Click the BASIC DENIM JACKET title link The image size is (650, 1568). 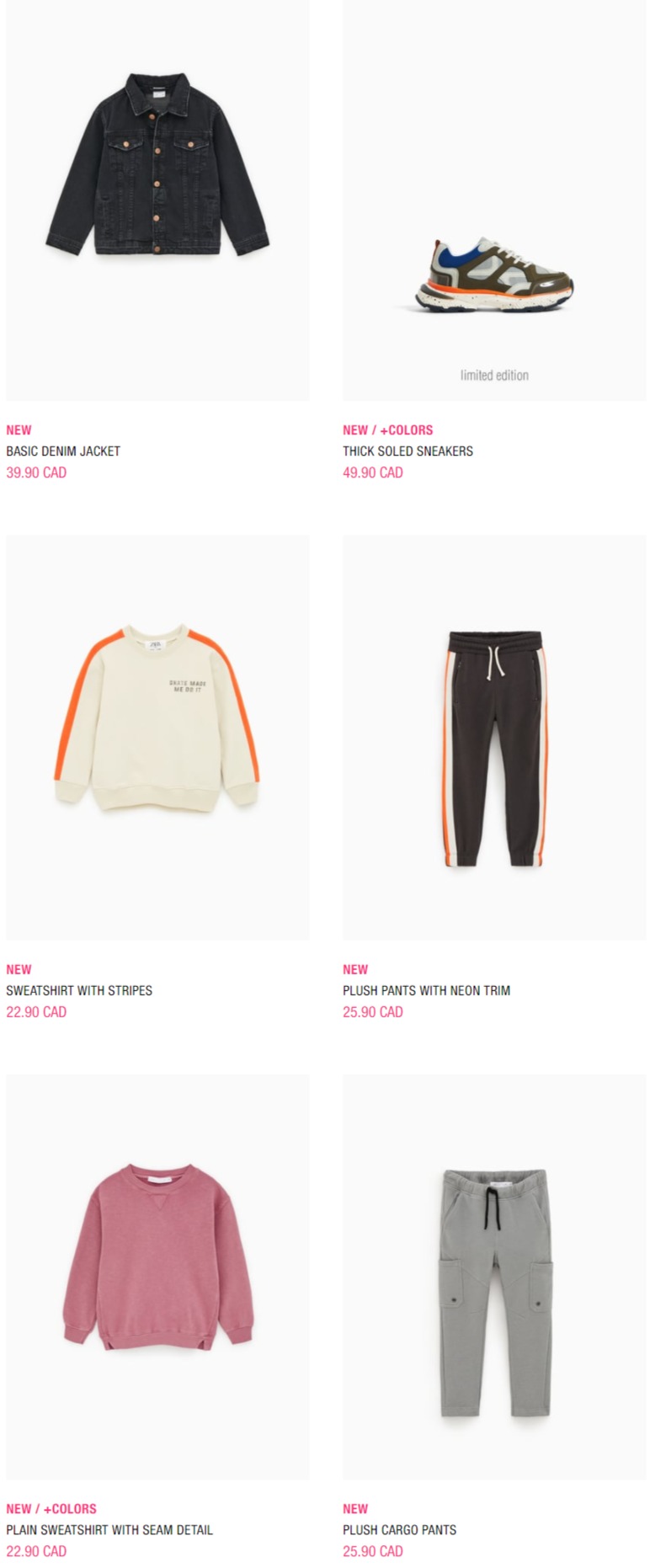[63, 451]
